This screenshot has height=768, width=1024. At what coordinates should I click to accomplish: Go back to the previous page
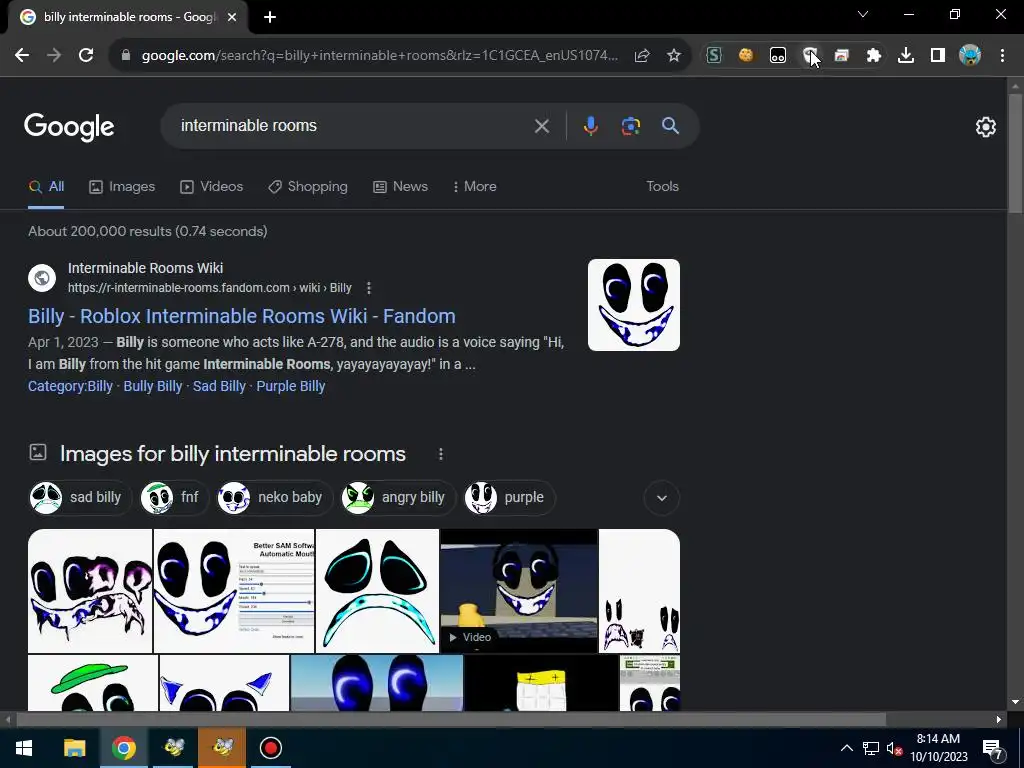(x=22, y=56)
